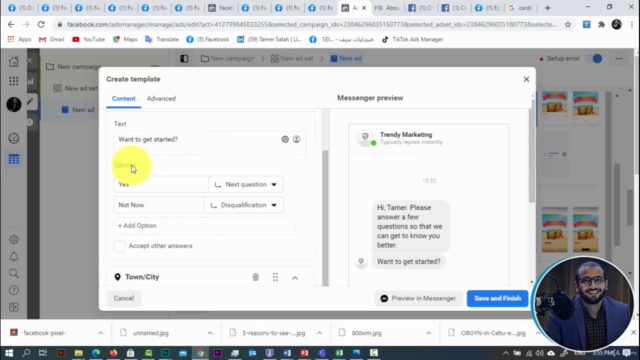This screenshot has height=360, width=640.
Task: Go to New ad set breadcrumb
Action: pos(292,58)
